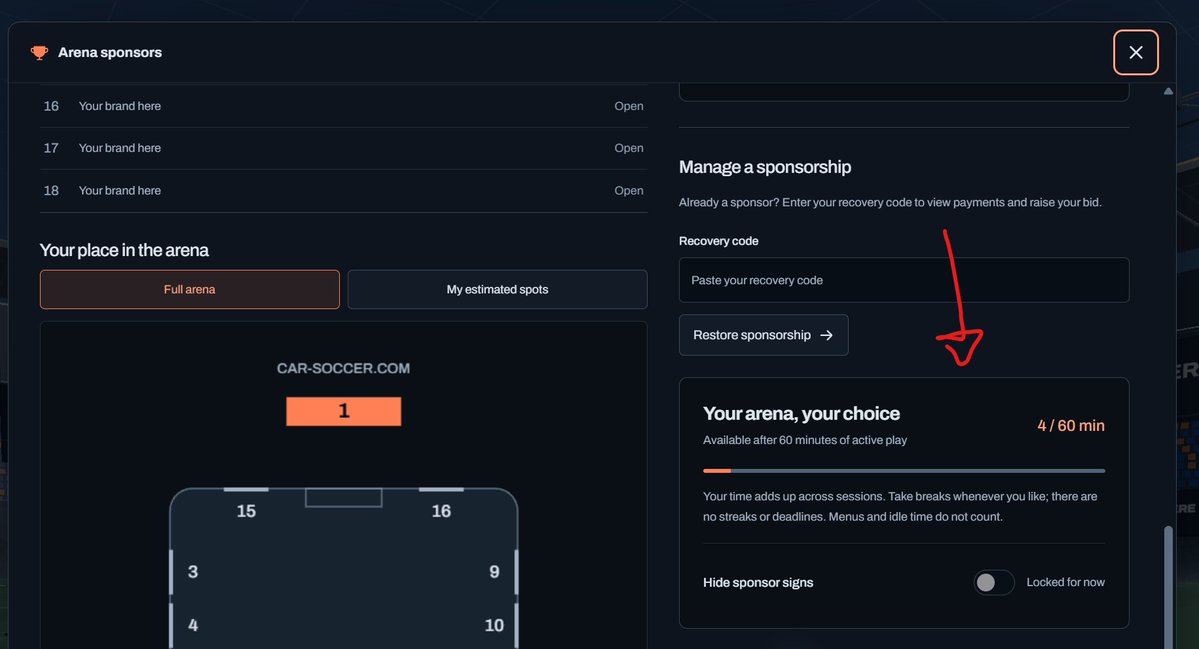Click the Manage a sponsorship heading
The image size is (1199, 649).
point(765,167)
